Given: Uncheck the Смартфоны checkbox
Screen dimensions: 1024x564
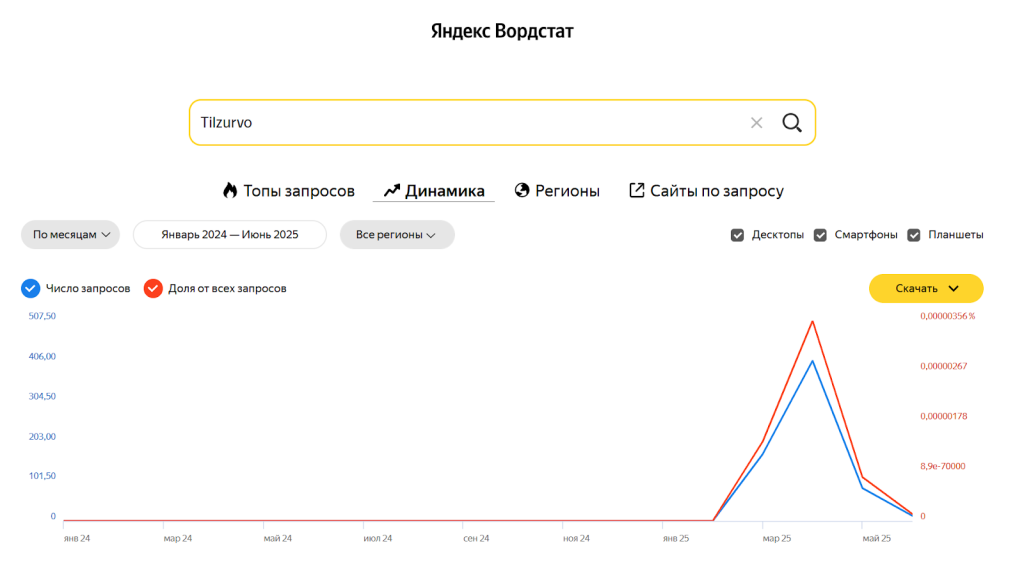Looking at the screenshot, I should (x=820, y=235).
